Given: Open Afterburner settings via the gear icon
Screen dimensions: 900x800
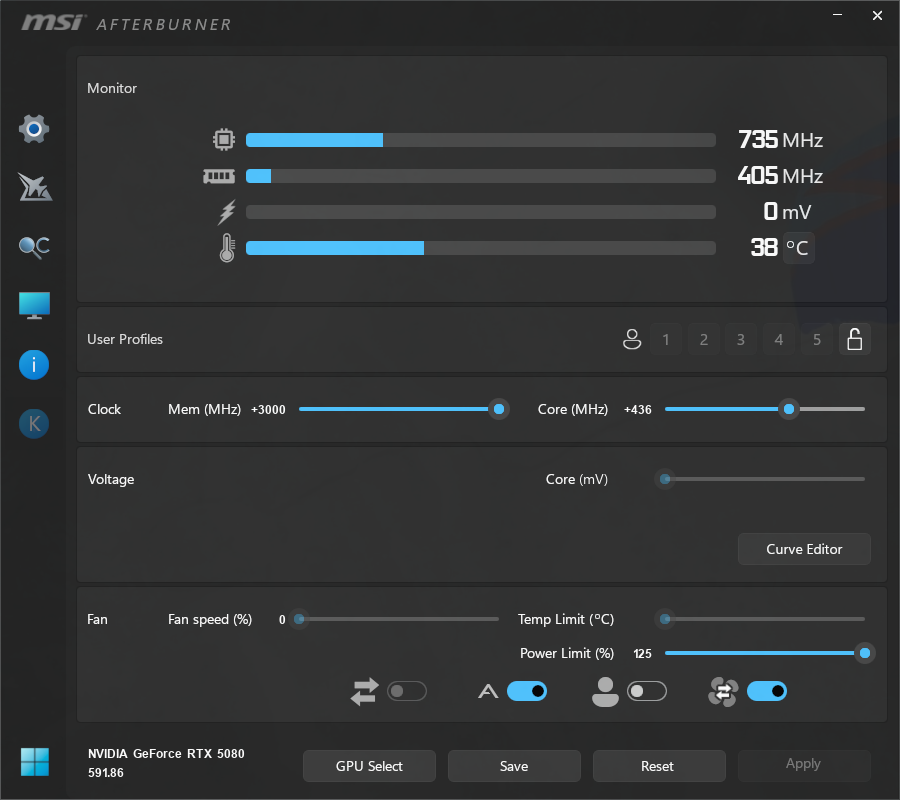Looking at the screenshot, I should point(34,129).
